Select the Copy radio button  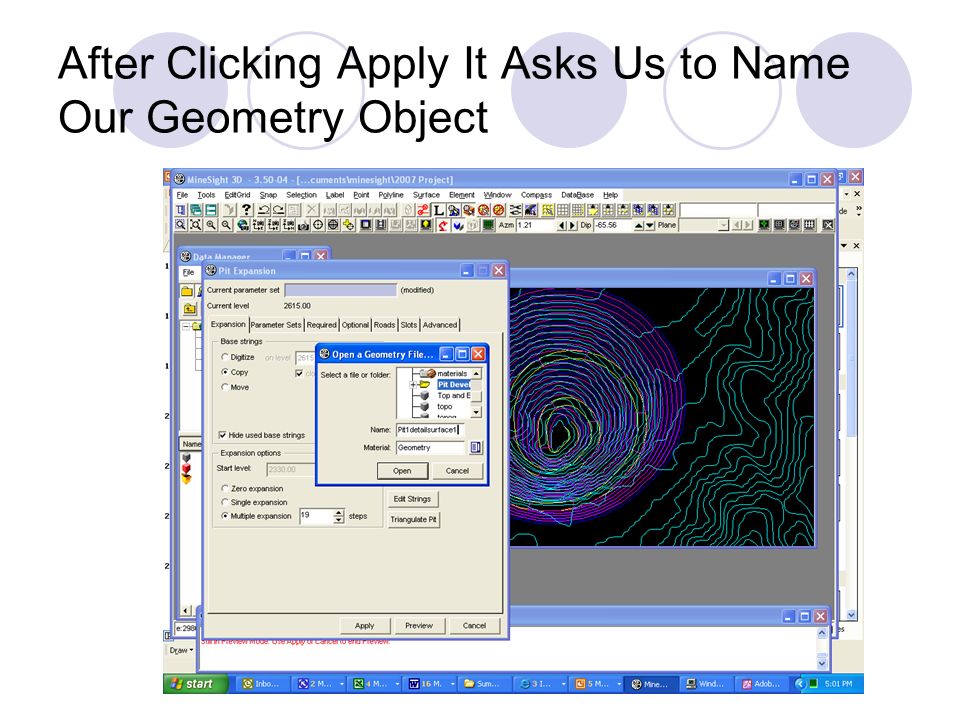pos(225,372)
